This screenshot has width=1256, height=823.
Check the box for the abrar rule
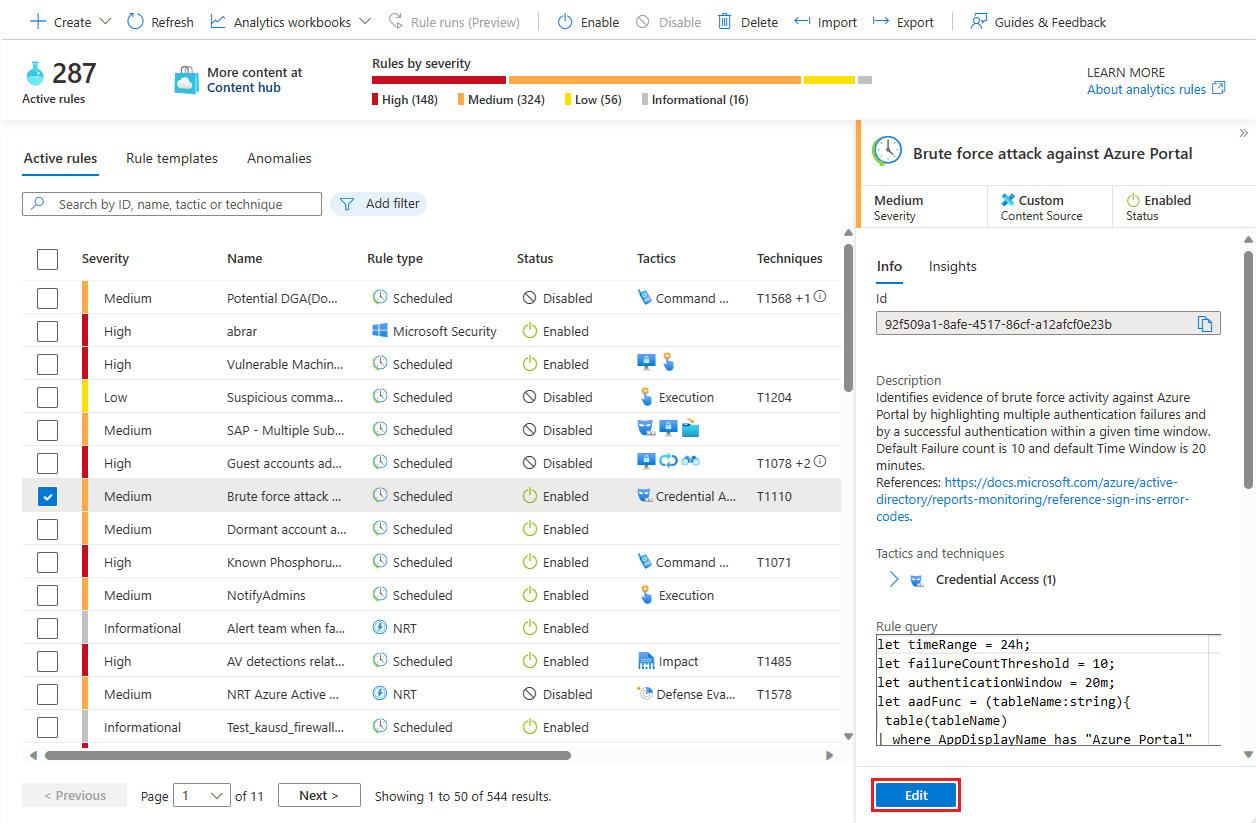[47, 331]
